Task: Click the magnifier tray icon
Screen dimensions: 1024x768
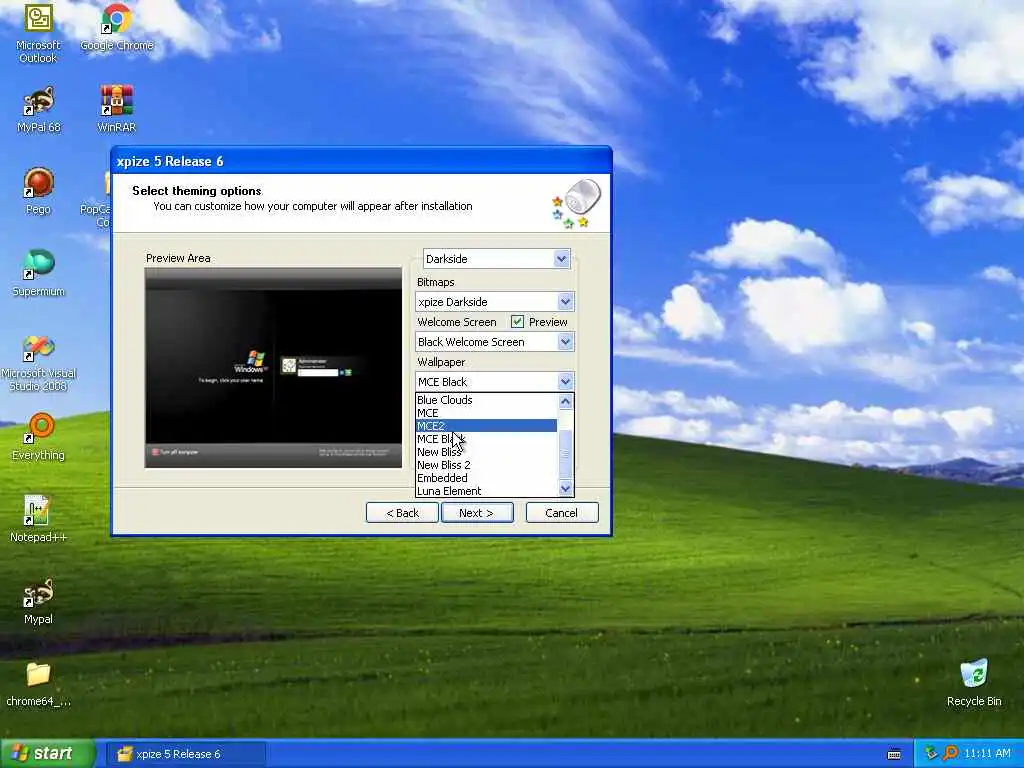Action: click(950, 753)
